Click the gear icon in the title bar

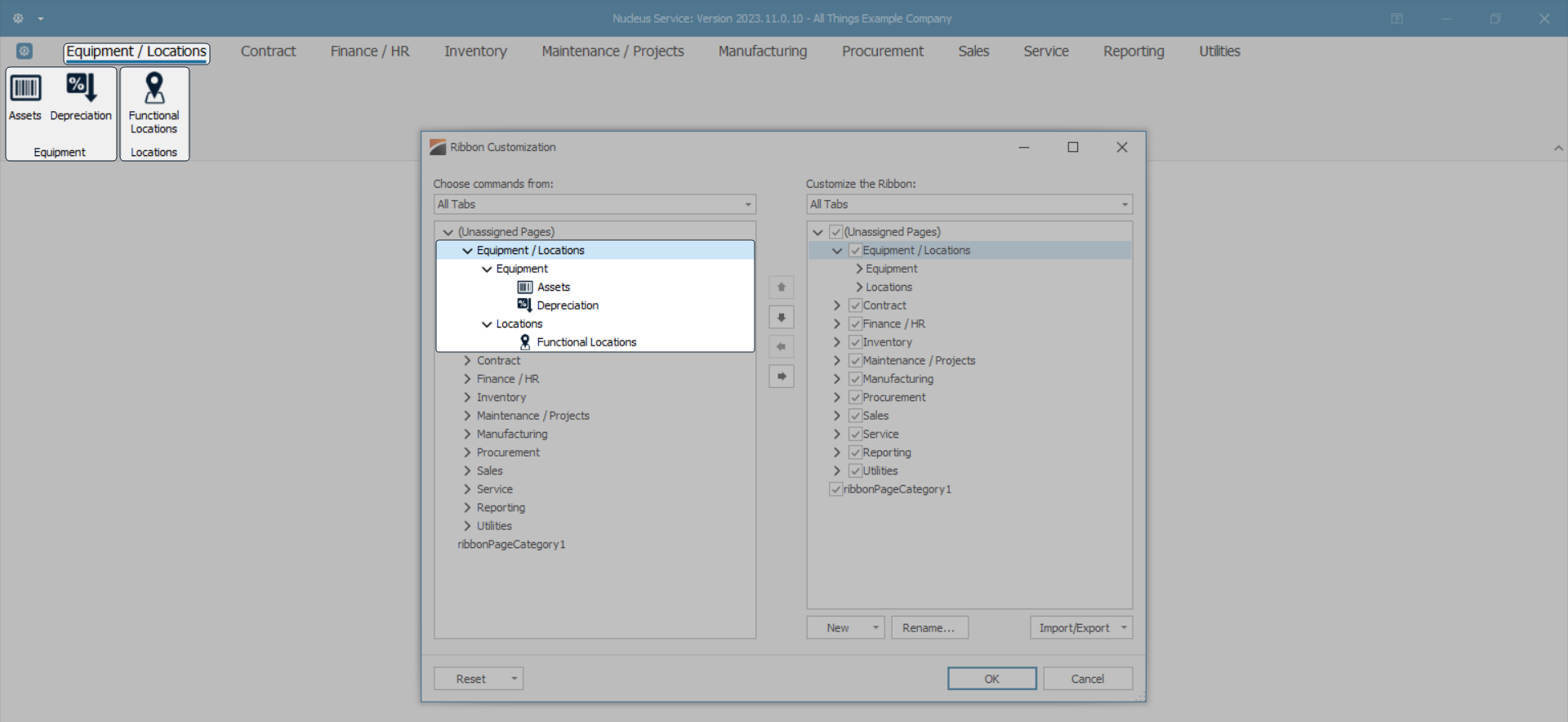point(18,18)
